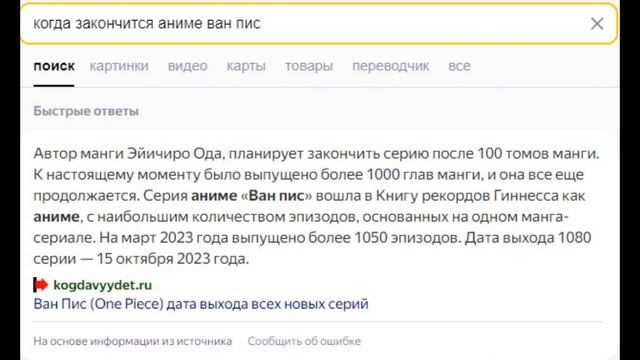Image resolution: width=640 pixels, height=360 pixels.
Task: Click 'Сообщить об ошибке' link
Action: (304, 341)
